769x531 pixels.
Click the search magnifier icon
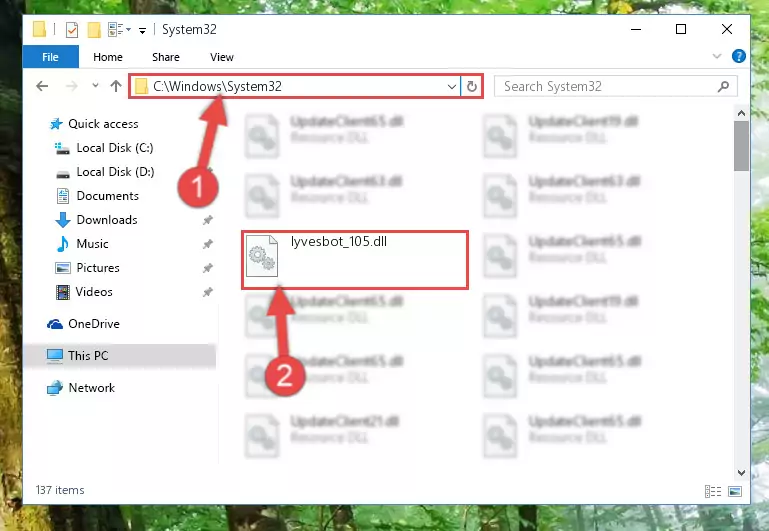(723, 87)
